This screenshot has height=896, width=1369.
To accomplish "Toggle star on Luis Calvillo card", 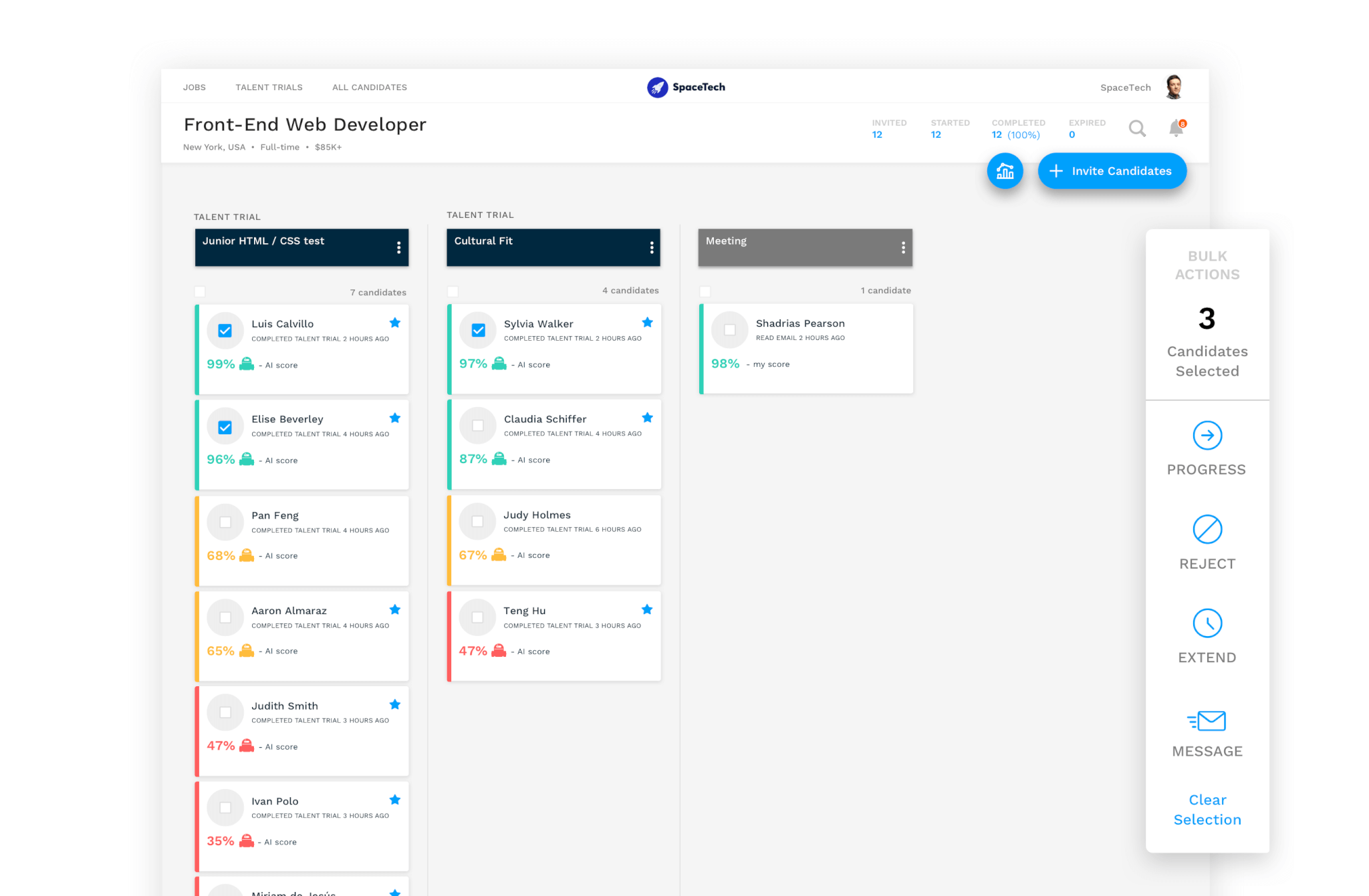I will (395, 323).
